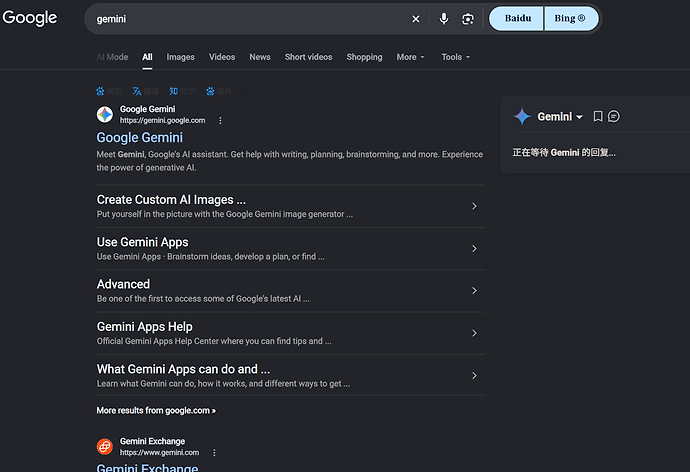690x472 pixels.
Task: Click the Google Gemini result favicon
Action: click(x=105, y=114)
